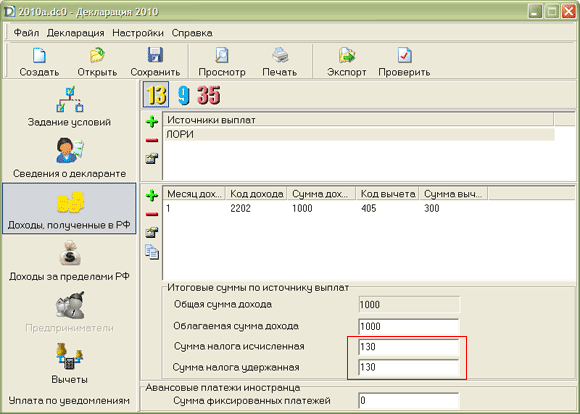Save declaration with Сохранить icon

click(155, 55)
